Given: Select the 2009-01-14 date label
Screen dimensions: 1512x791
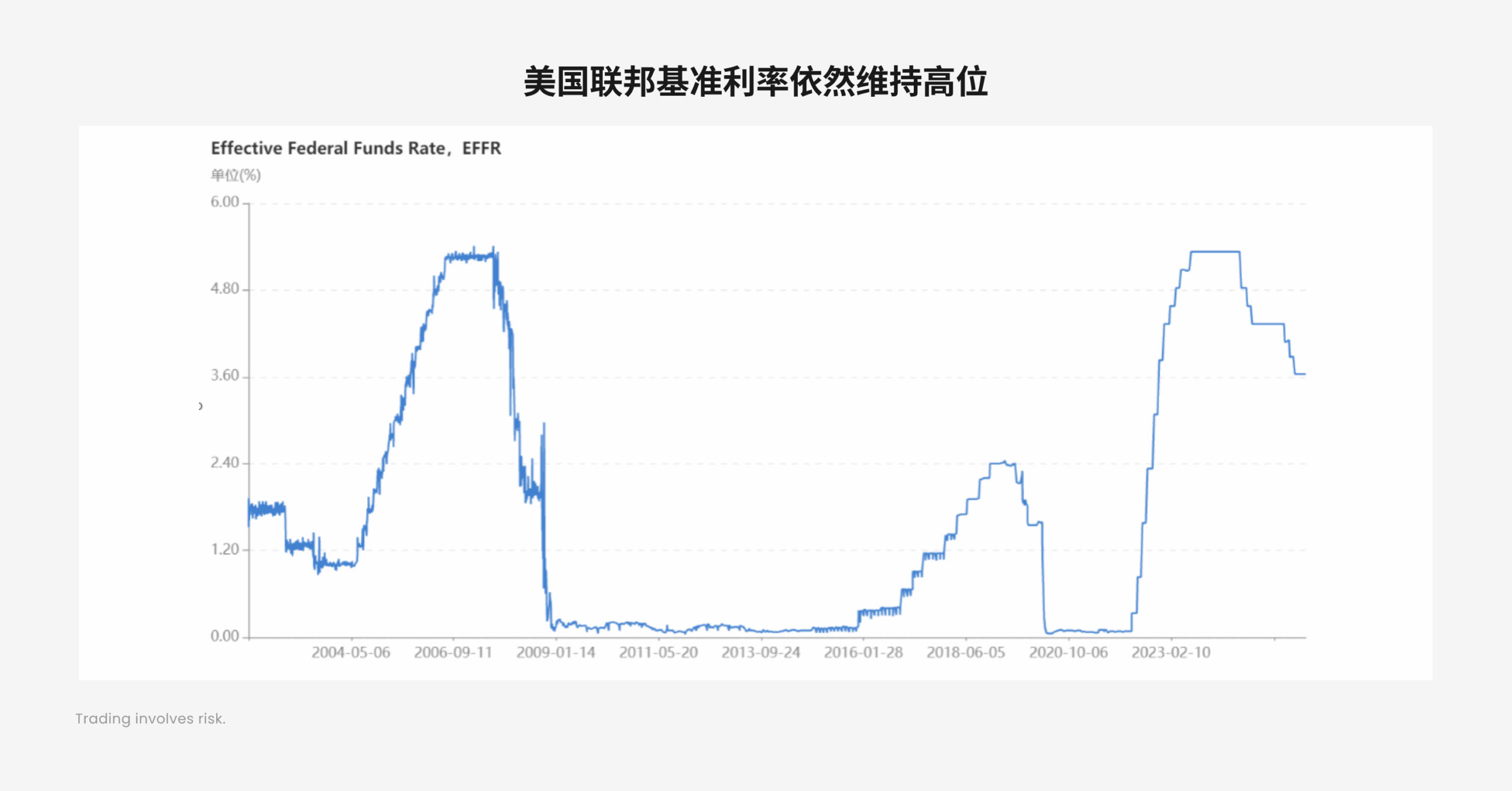Looking at the screenshot, I should tap(556, 653).
